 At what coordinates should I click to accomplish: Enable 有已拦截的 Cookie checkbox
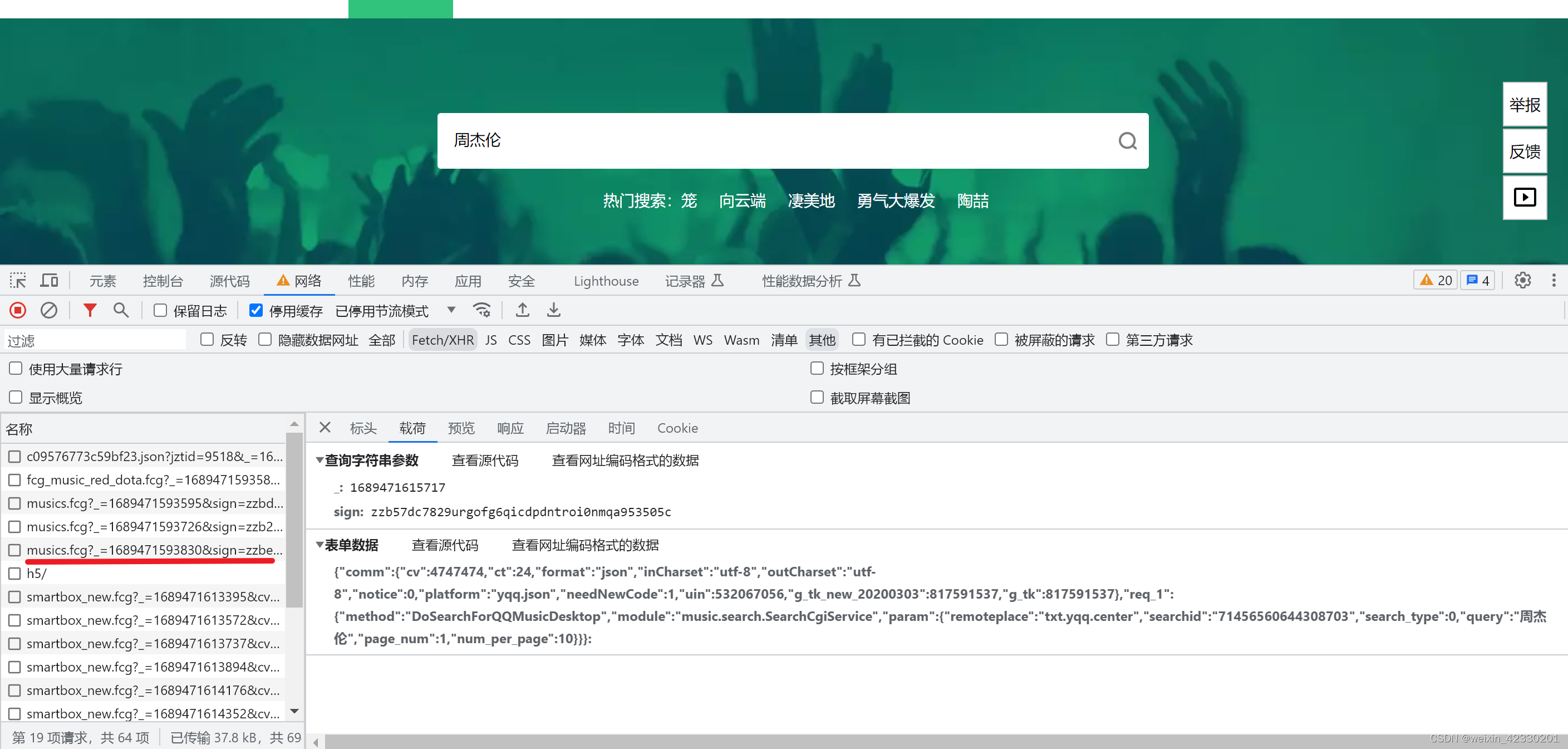(x=859, y=340)
